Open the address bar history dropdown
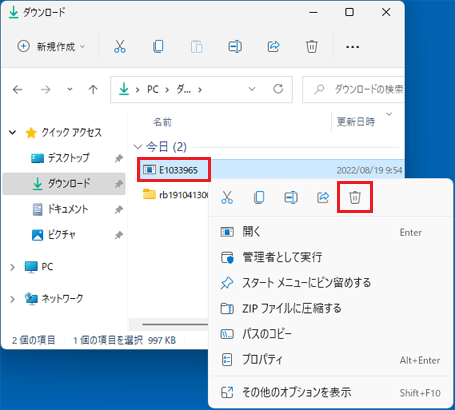 [x=252, y=89]
